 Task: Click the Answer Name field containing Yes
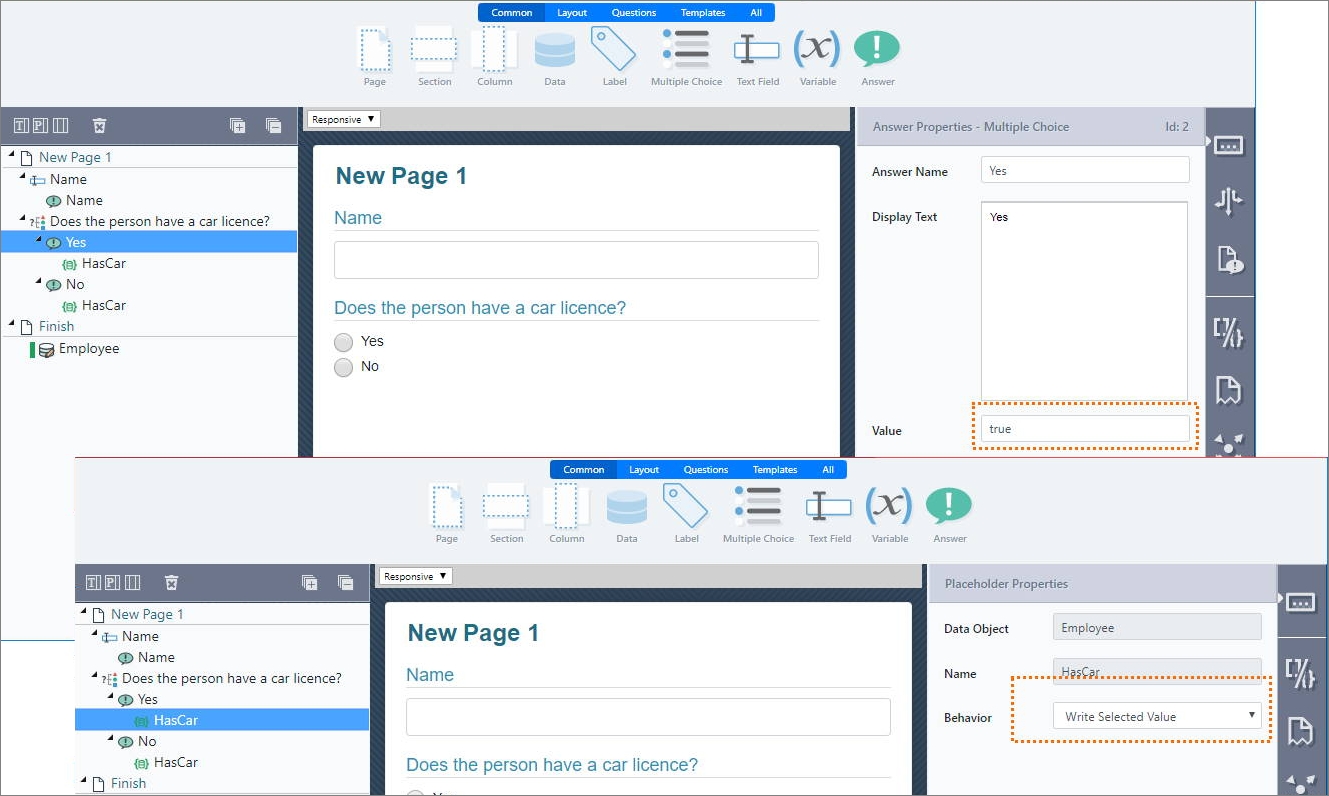click(x=1085, y=170)
